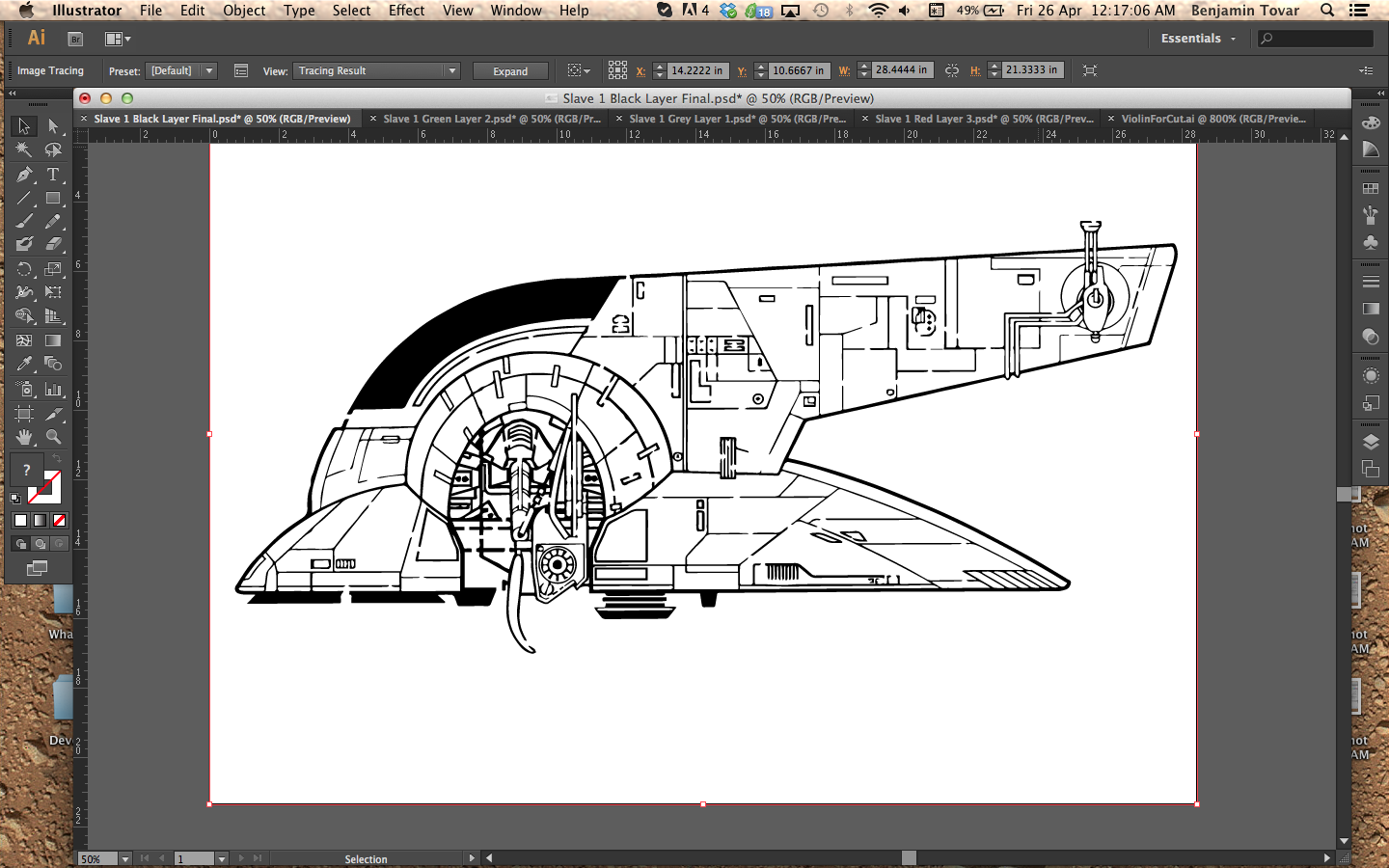Select the Blend tool

pyautogui.click(x=53, y=364)
